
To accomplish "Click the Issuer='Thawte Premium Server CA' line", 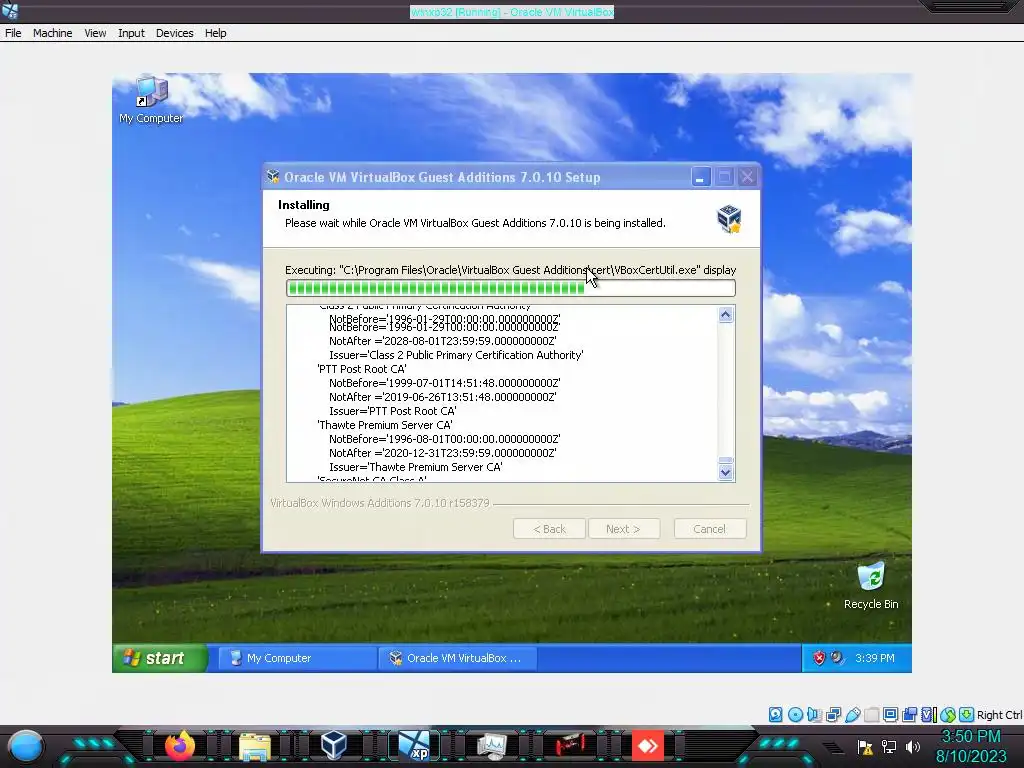I will coord(415,468).
